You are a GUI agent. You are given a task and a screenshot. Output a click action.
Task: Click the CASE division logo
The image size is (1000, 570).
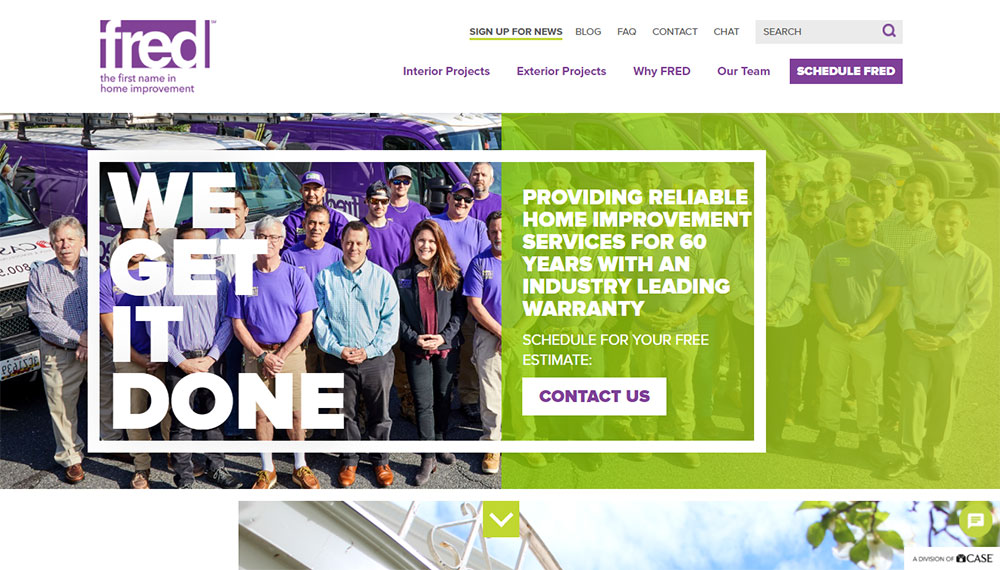point(953,559)
